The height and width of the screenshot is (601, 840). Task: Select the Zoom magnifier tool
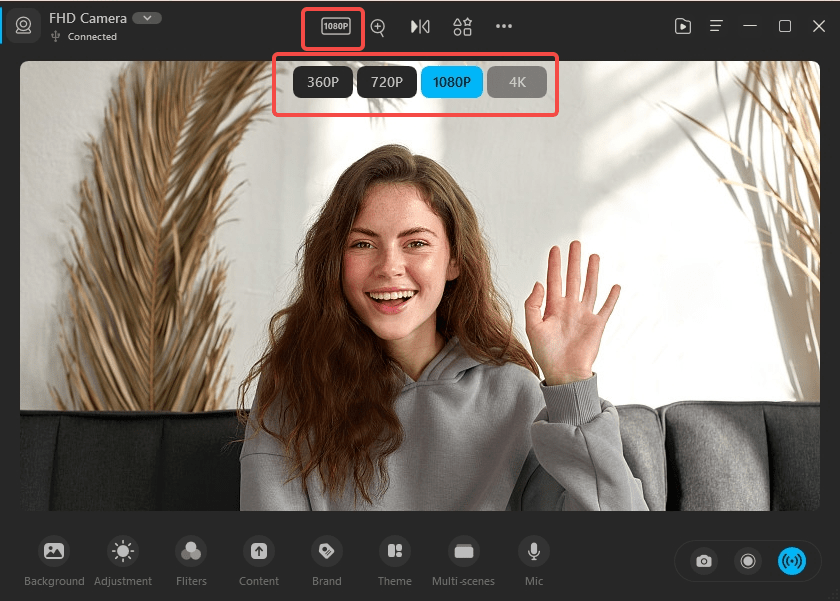click(x=378, y=27)
